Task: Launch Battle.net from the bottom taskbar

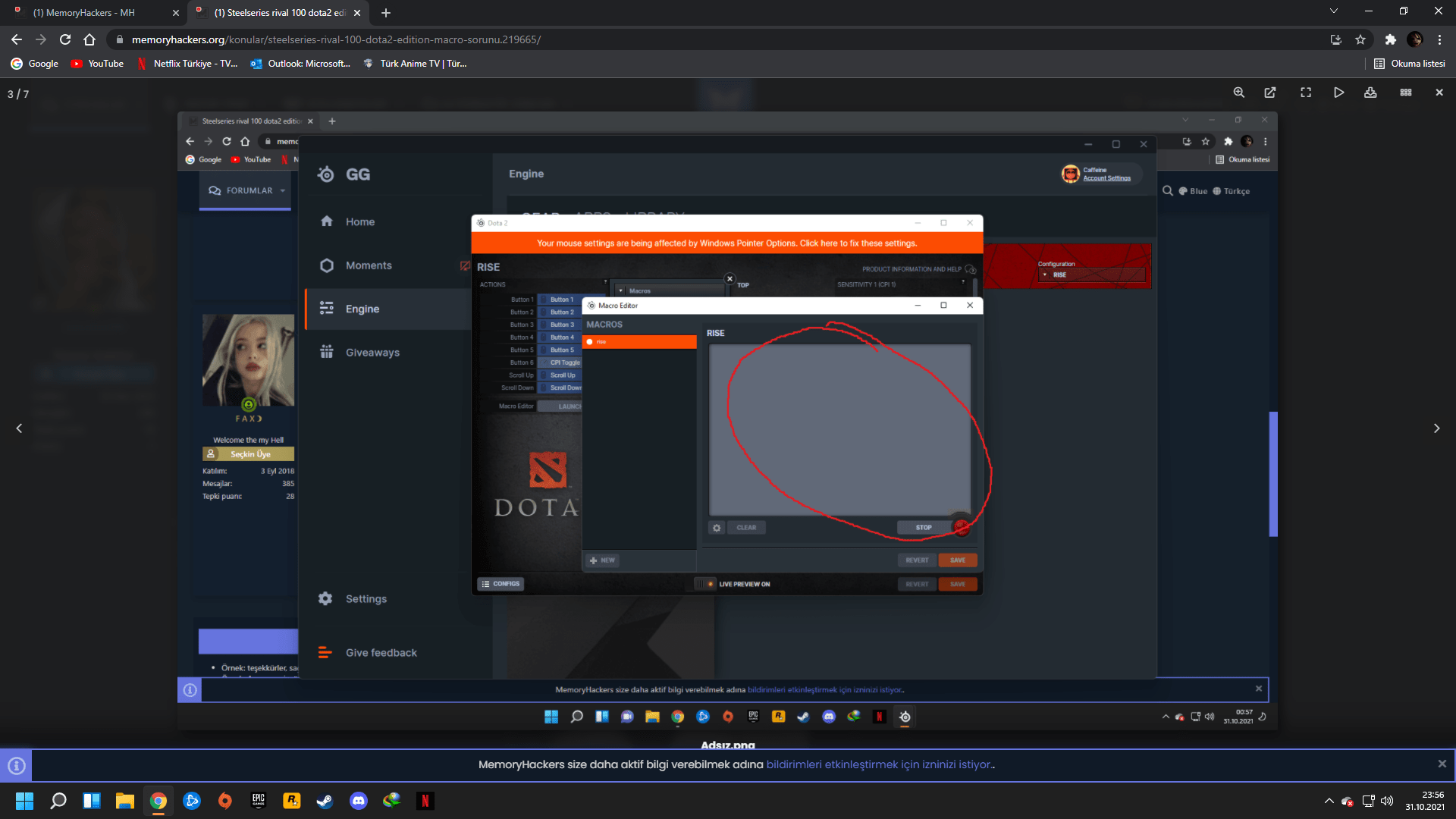Action: pos(192,801)
